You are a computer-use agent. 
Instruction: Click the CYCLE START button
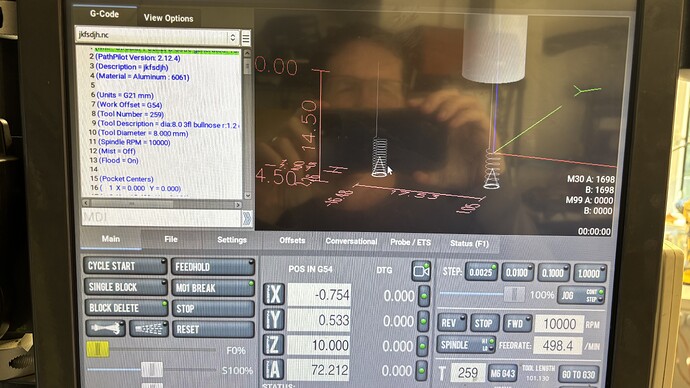pos(125,266)
